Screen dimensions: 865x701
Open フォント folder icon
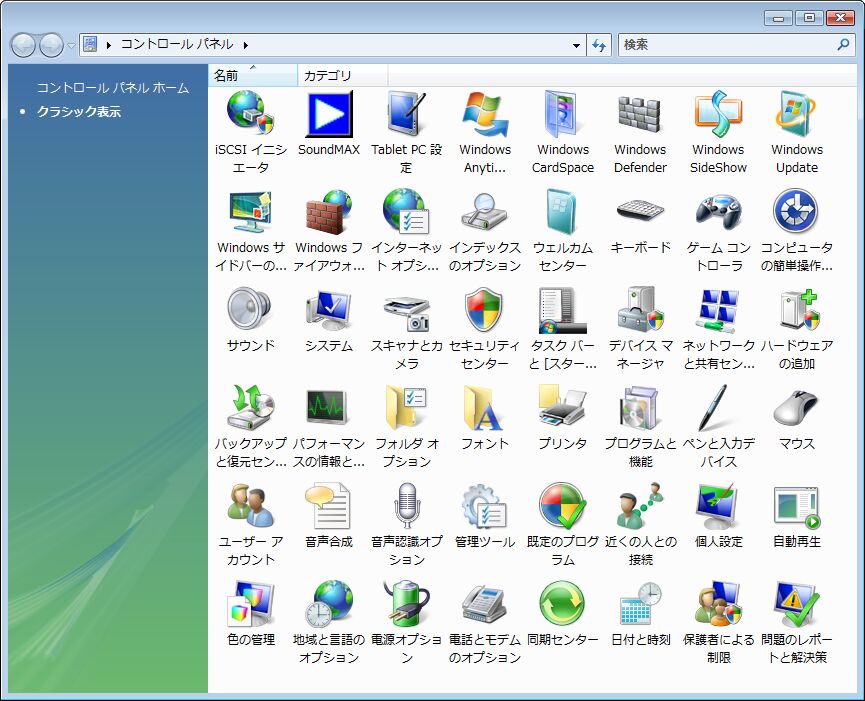point(484,408)
